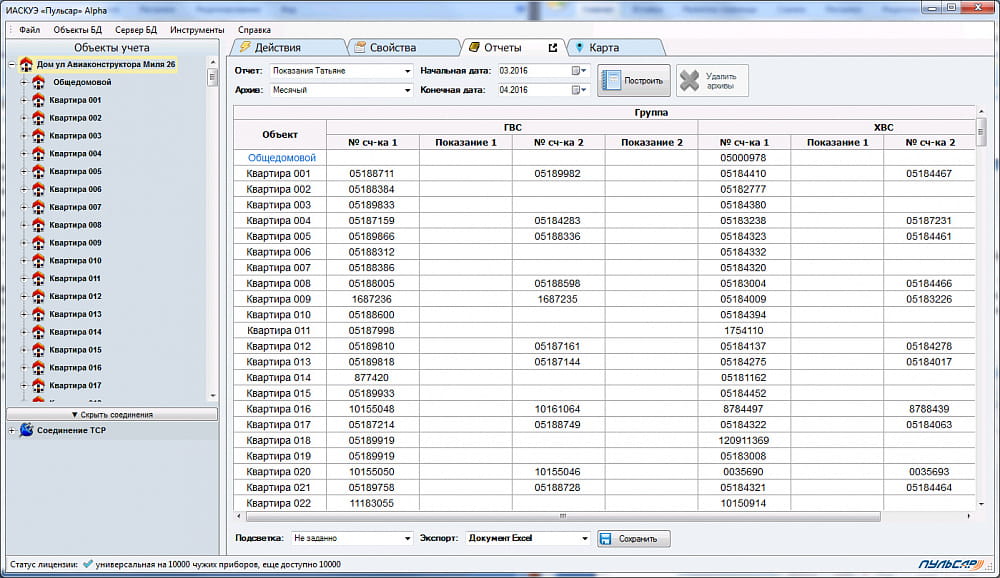
Task: Expand the Соединение TCP node
Action: pyautogui.click(x=11, y=431)
